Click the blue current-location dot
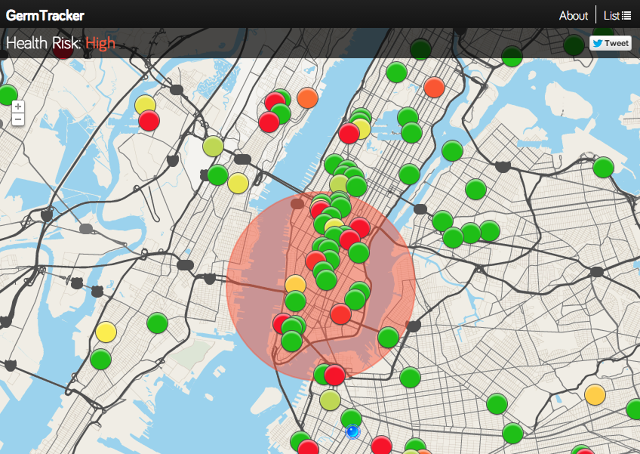The height and width of the screenshot is (454, 640). [x=352, y=432]
